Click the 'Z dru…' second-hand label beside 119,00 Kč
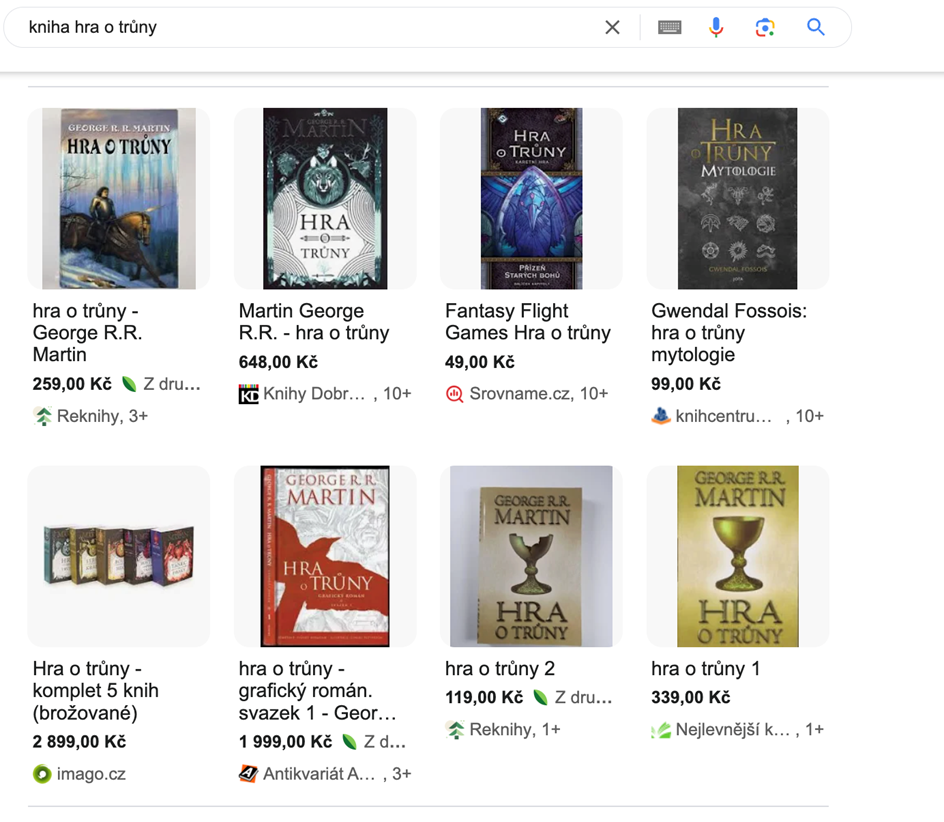 (x=583, y=697)
